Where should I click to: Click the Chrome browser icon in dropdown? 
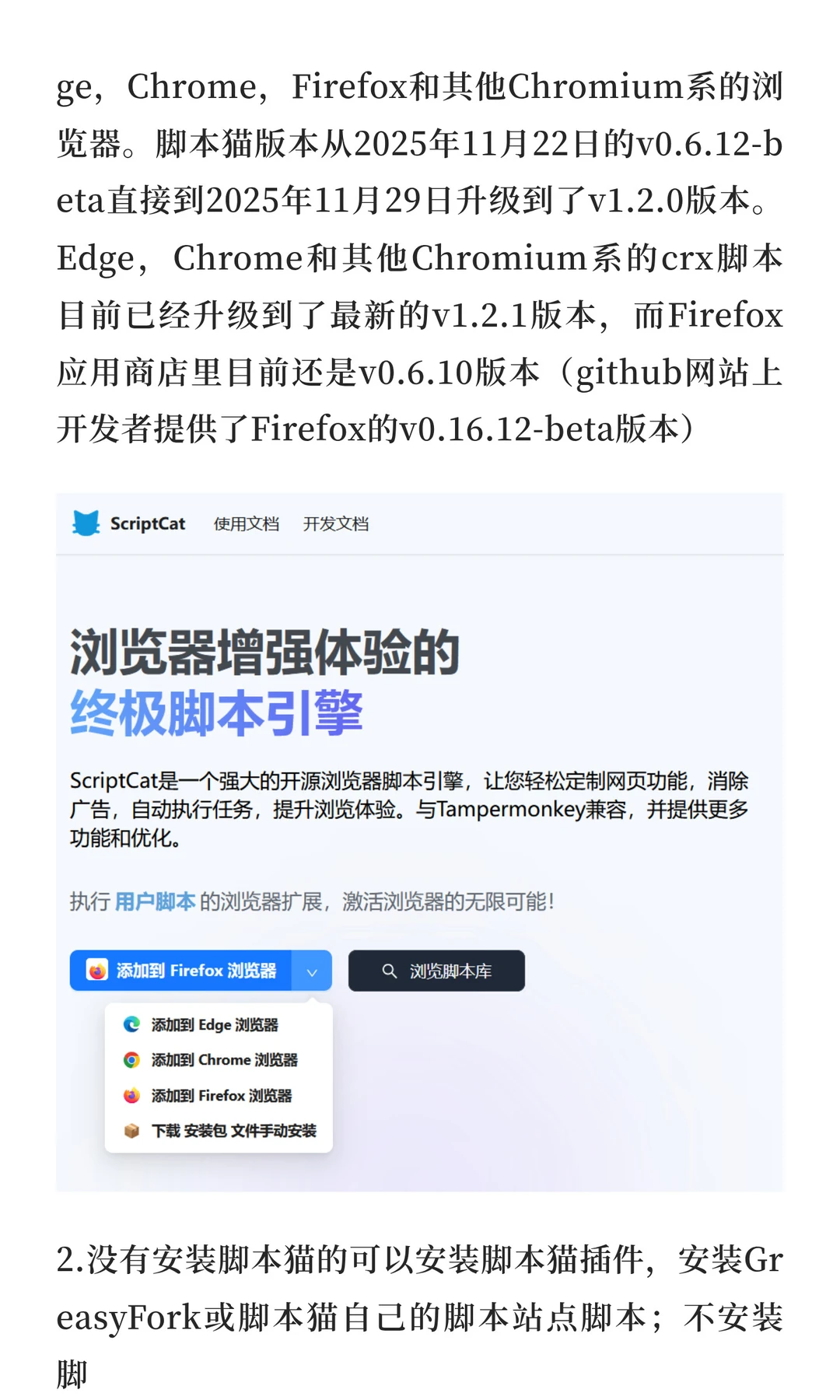(131, 1060)
